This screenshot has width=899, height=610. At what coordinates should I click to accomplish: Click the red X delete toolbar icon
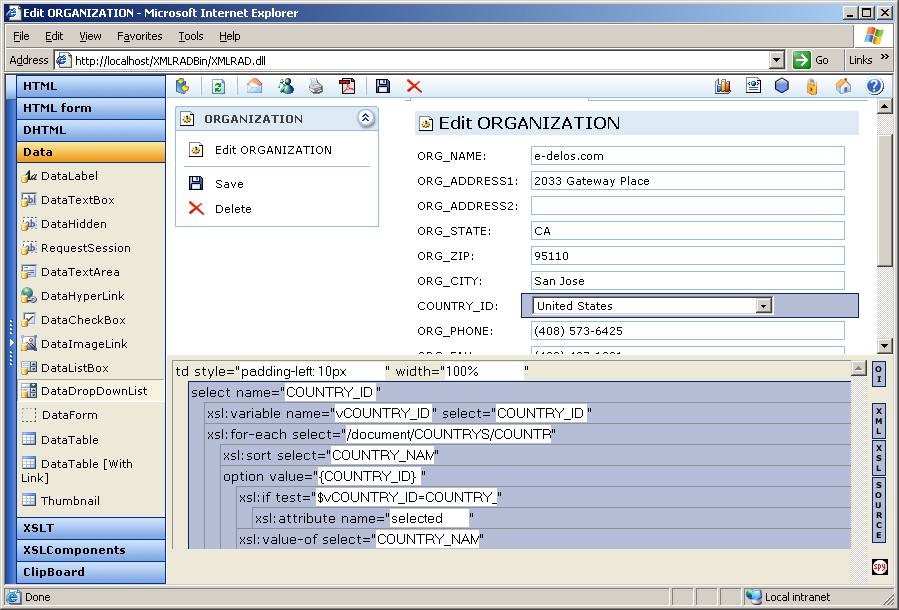point(414,87)
